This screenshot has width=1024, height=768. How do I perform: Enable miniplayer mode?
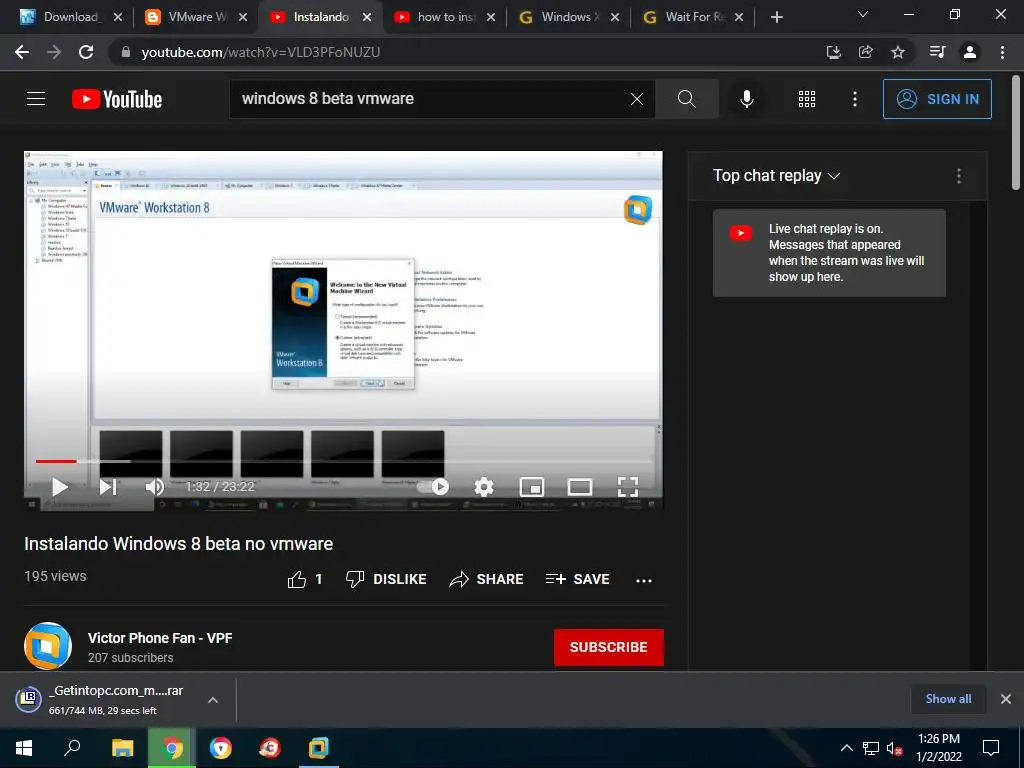[532, 487]
